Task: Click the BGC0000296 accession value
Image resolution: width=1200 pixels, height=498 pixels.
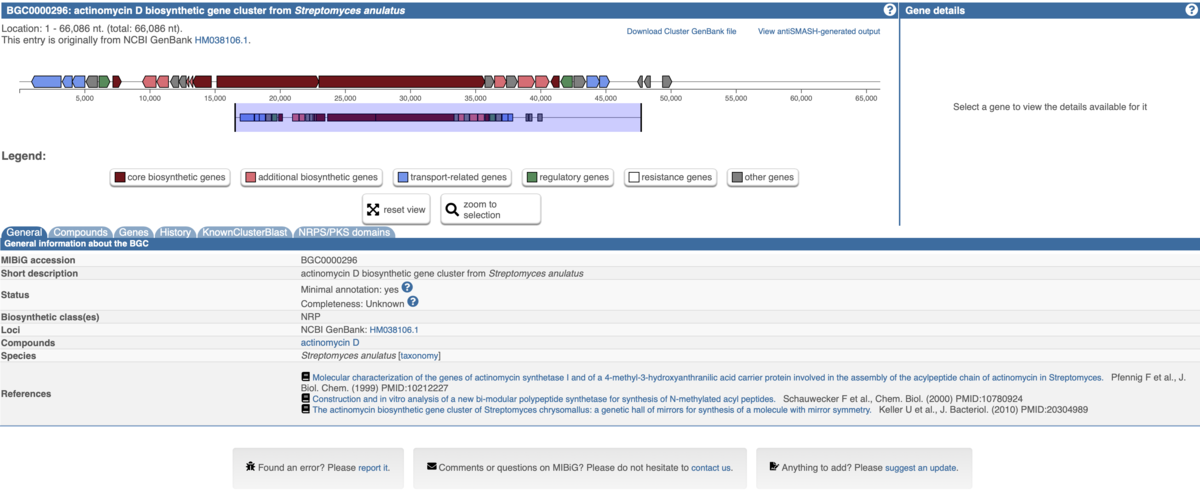Action: point(329,260)
